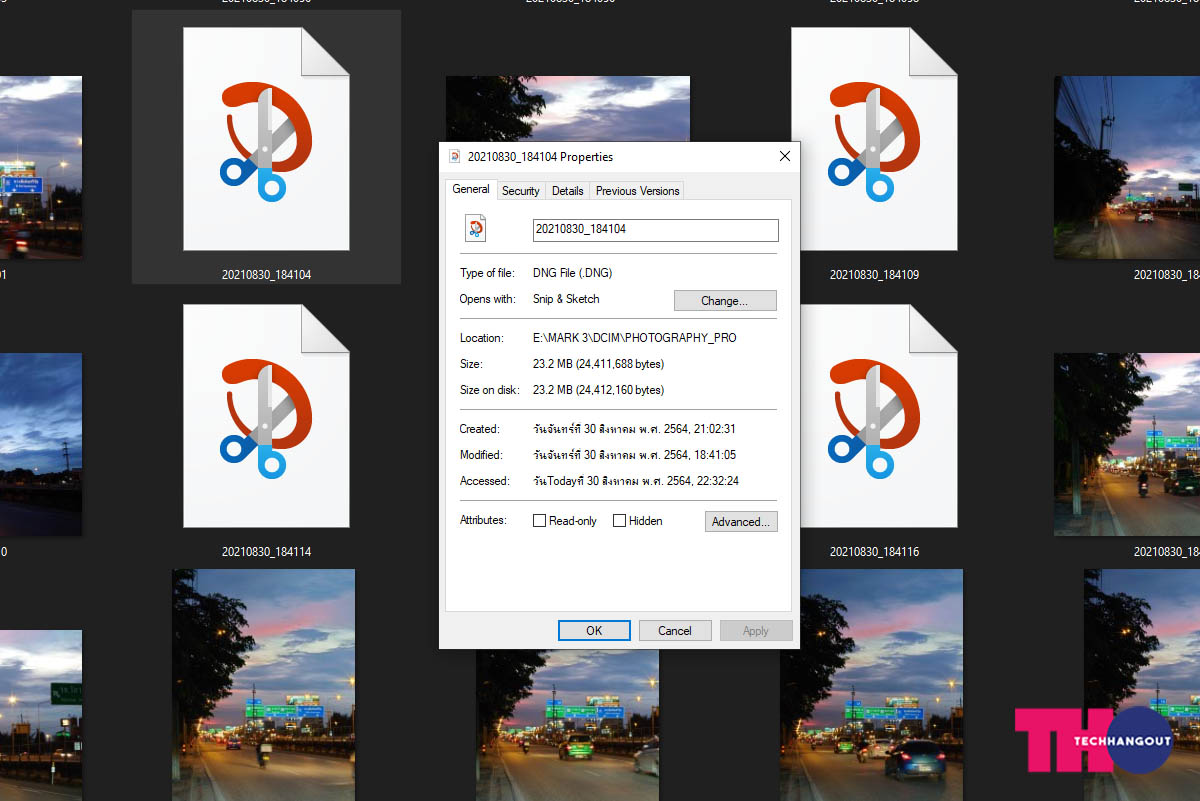Click the location path E:\MARK 3\DCIM\PHOTOGRAPHY_PRO

click(634, 338)
